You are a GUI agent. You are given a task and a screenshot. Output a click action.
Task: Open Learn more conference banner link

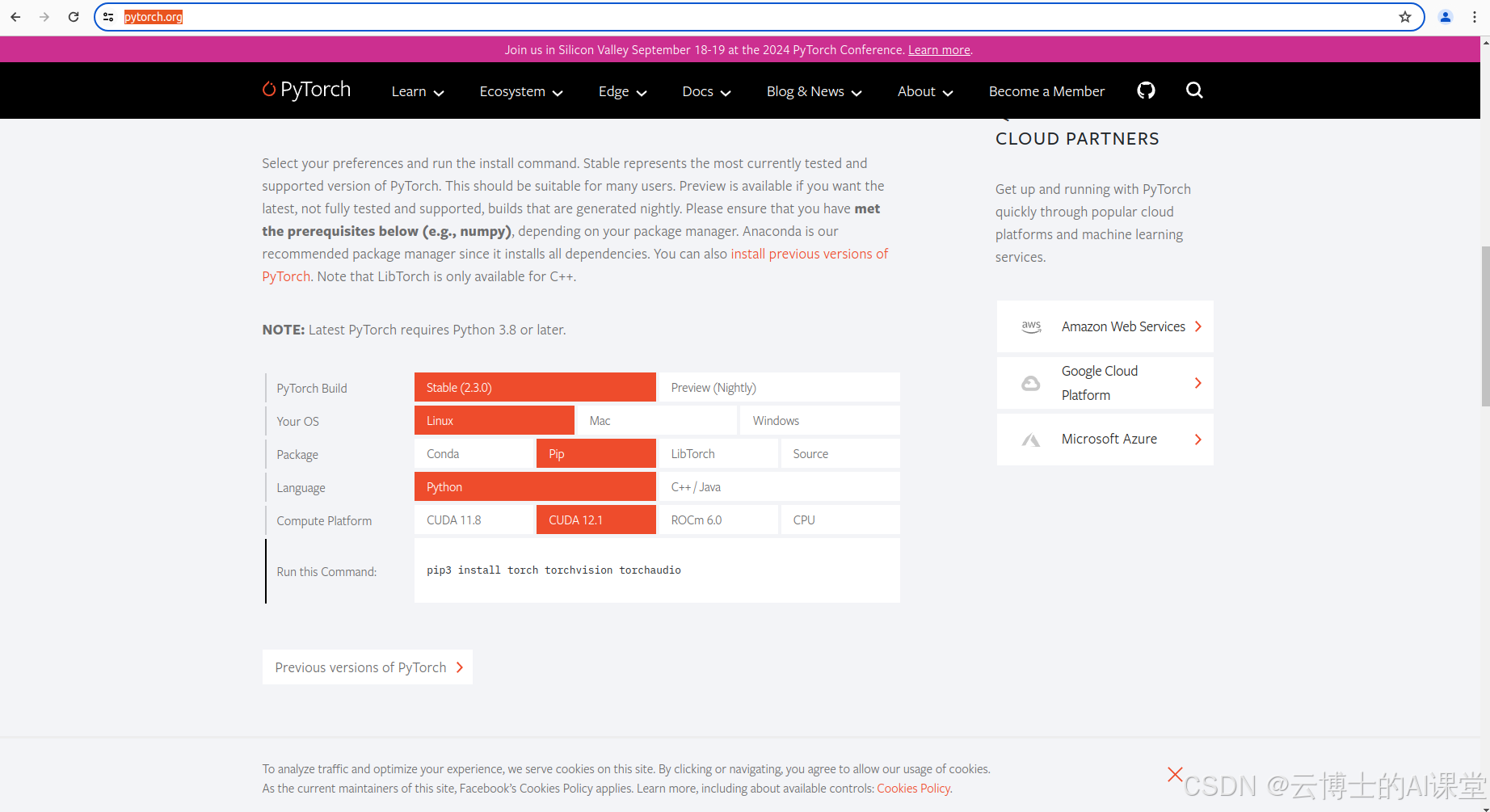[939, 50]
